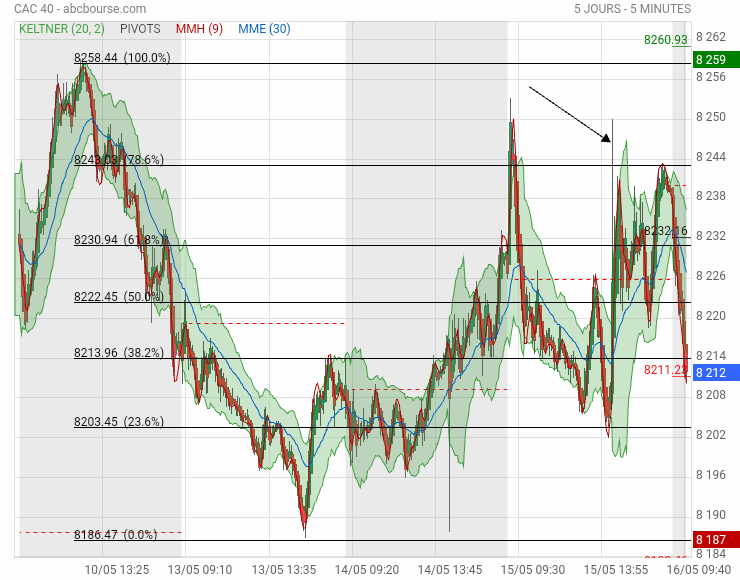Viewport: 740px width, 580px height.
Task: Click the 8 238 axis value
Action: click(x=711, y=195)
